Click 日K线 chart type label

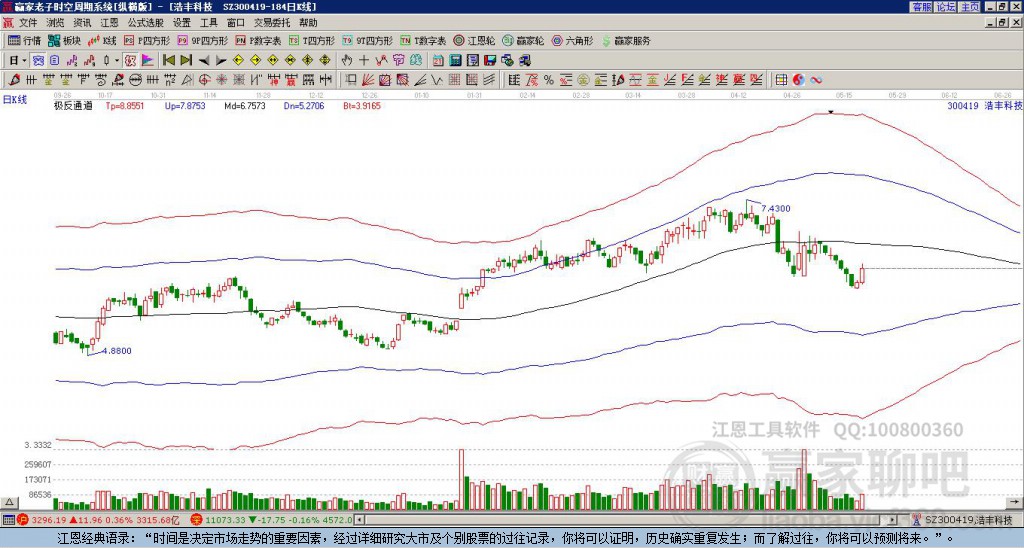pyautogui.click(x=15, y=99)
